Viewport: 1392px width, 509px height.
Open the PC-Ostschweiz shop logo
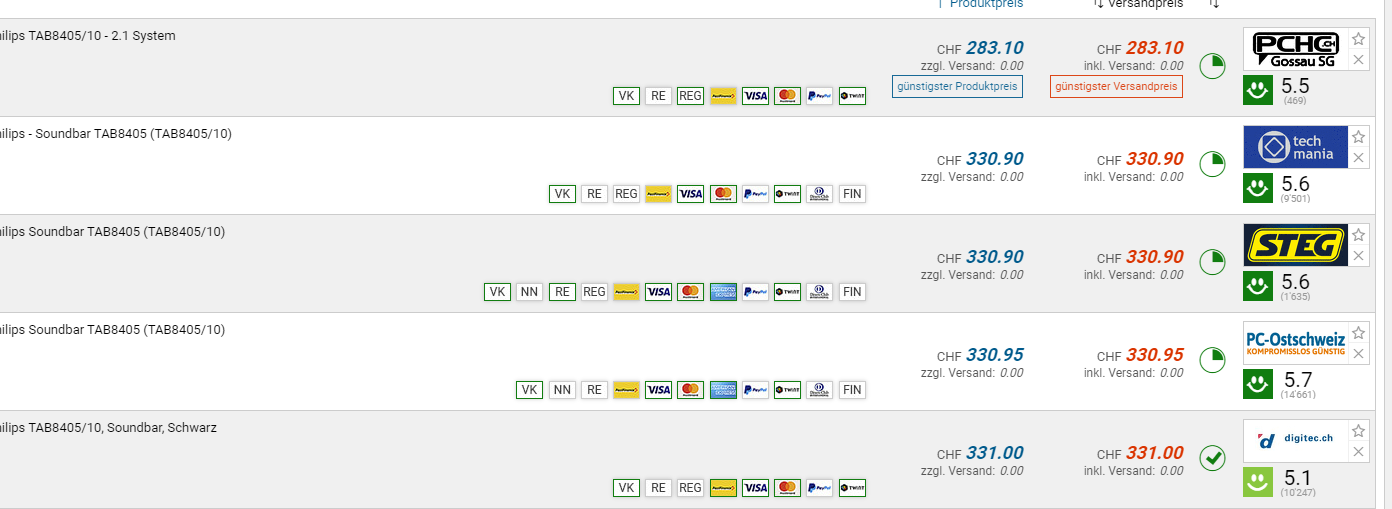[x=1295, y=343]
